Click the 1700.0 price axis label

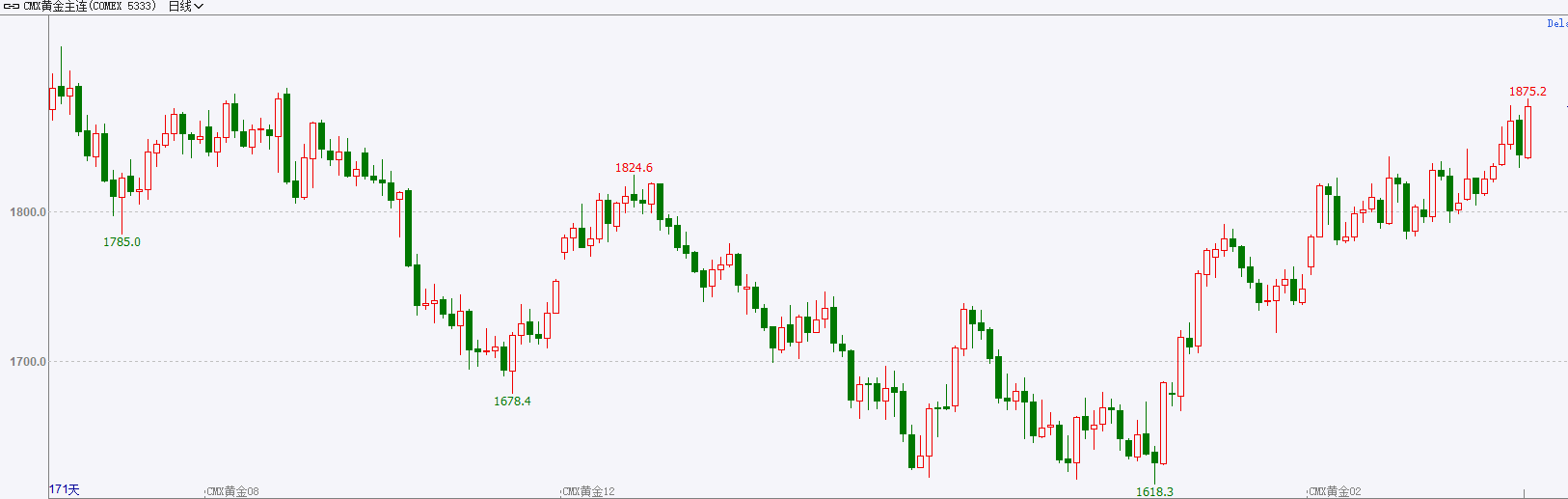28,362
